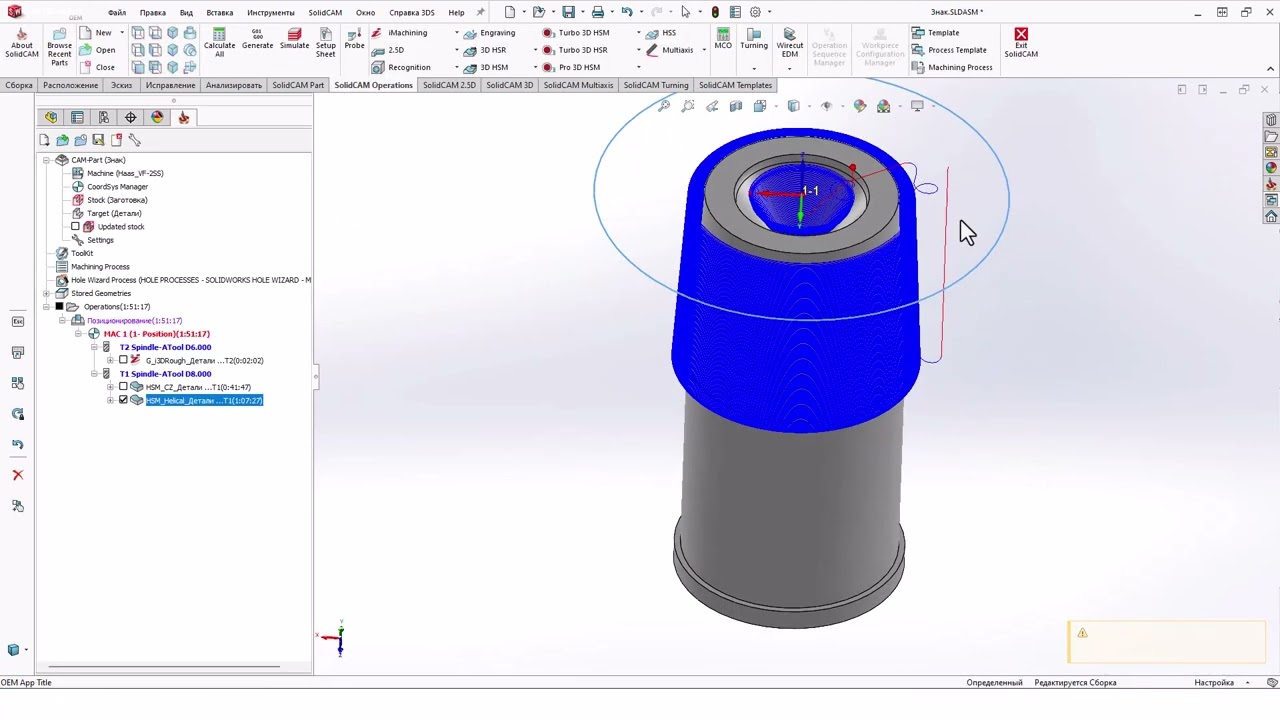Uncheck the HSM_Helical operation checkbox
1280x720 pixels.
point(124,400)
